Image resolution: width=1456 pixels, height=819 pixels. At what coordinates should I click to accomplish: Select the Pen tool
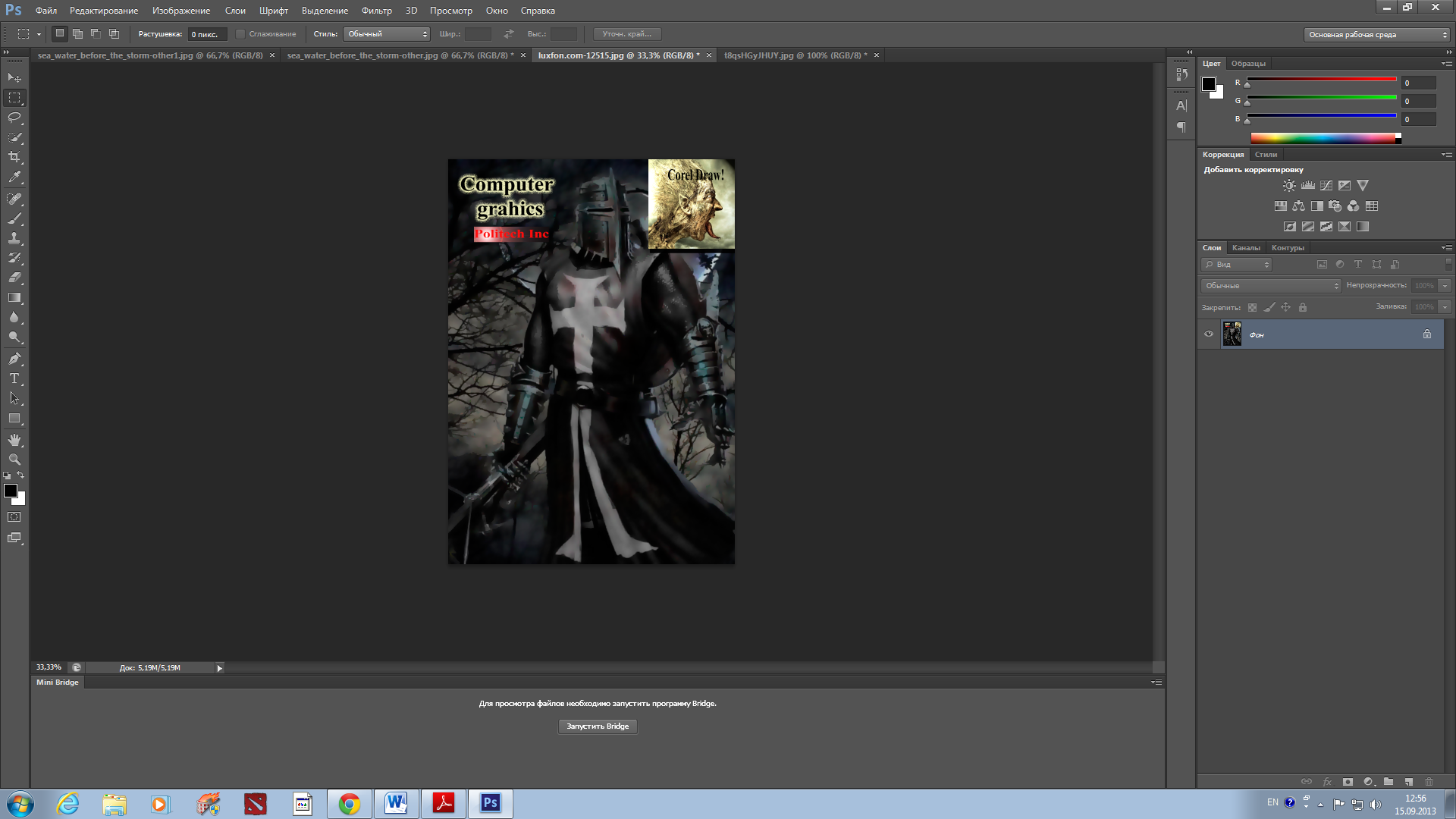(x=14, y=359)
